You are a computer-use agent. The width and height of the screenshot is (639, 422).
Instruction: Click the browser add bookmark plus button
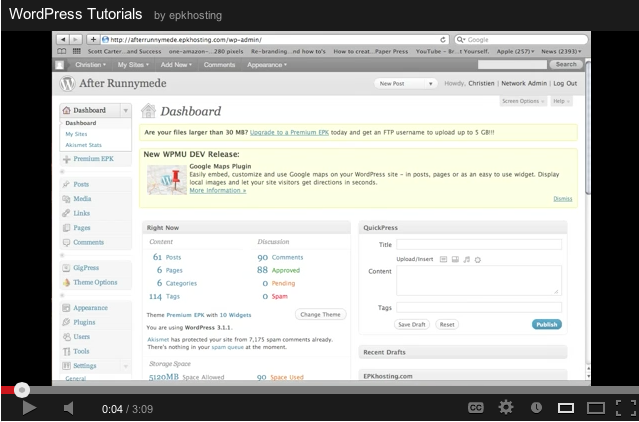93,40
